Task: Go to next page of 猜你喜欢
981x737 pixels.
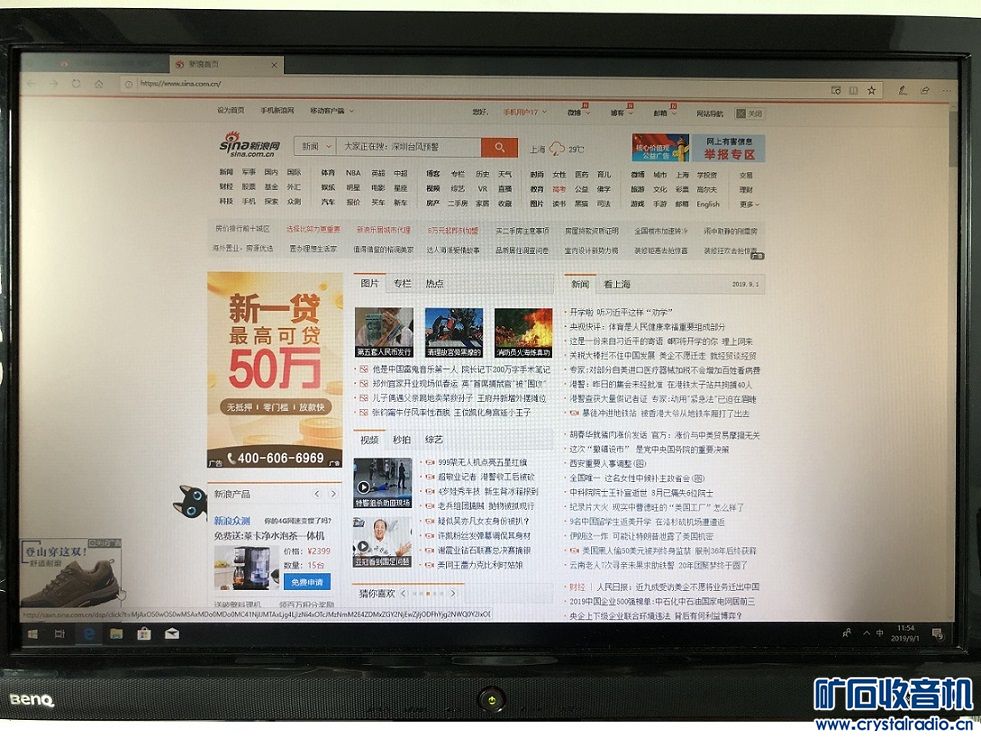Action: pos(452,593)
